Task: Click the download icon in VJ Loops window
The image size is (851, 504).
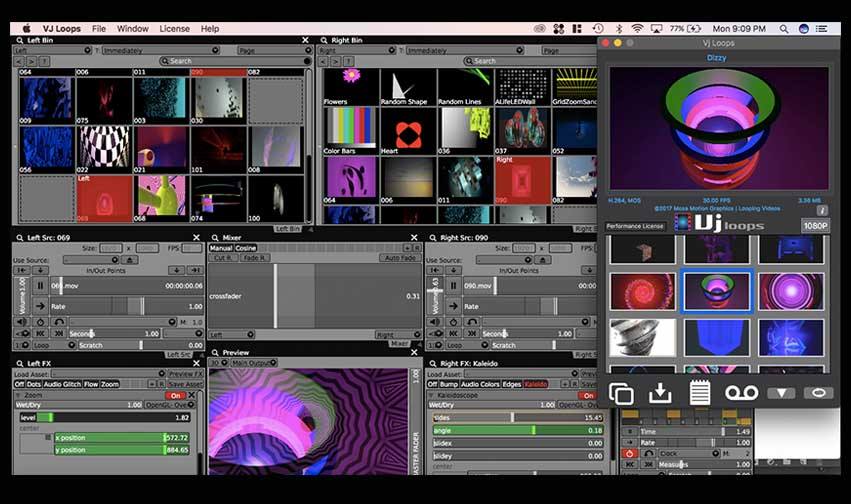Action: (x=660, y=393)
